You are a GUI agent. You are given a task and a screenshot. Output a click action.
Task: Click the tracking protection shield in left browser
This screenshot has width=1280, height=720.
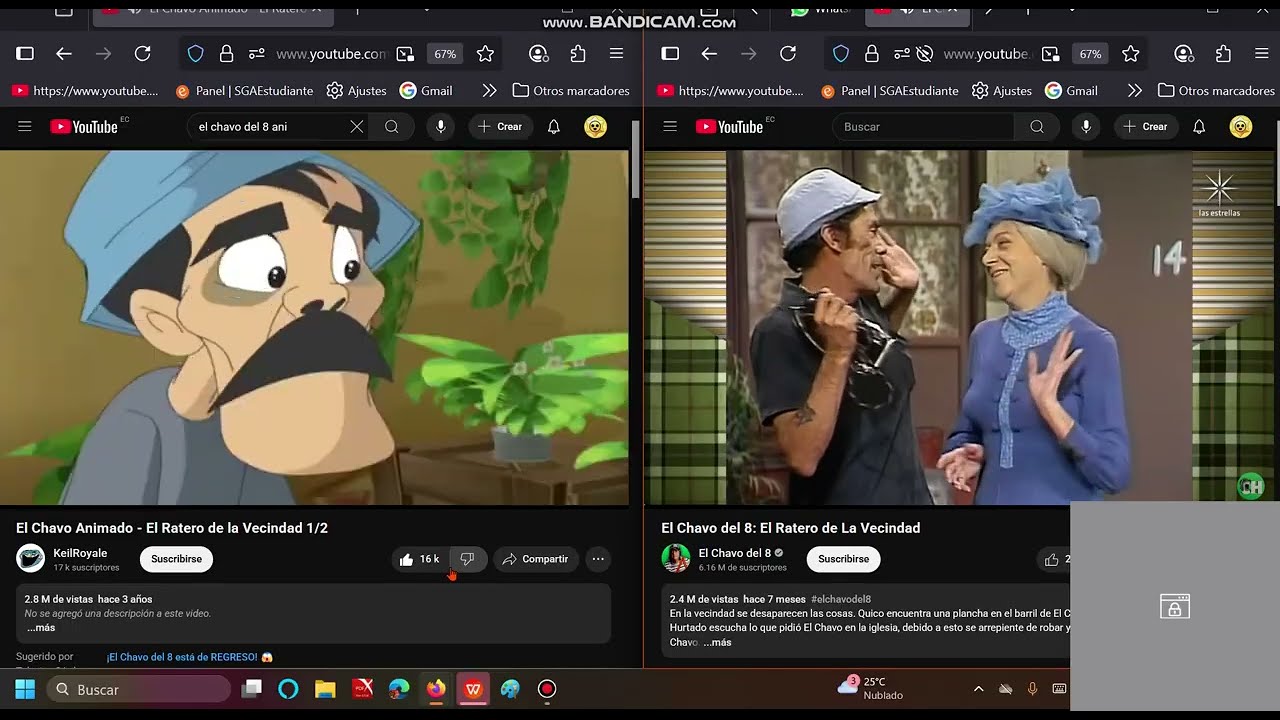[196, 54]
